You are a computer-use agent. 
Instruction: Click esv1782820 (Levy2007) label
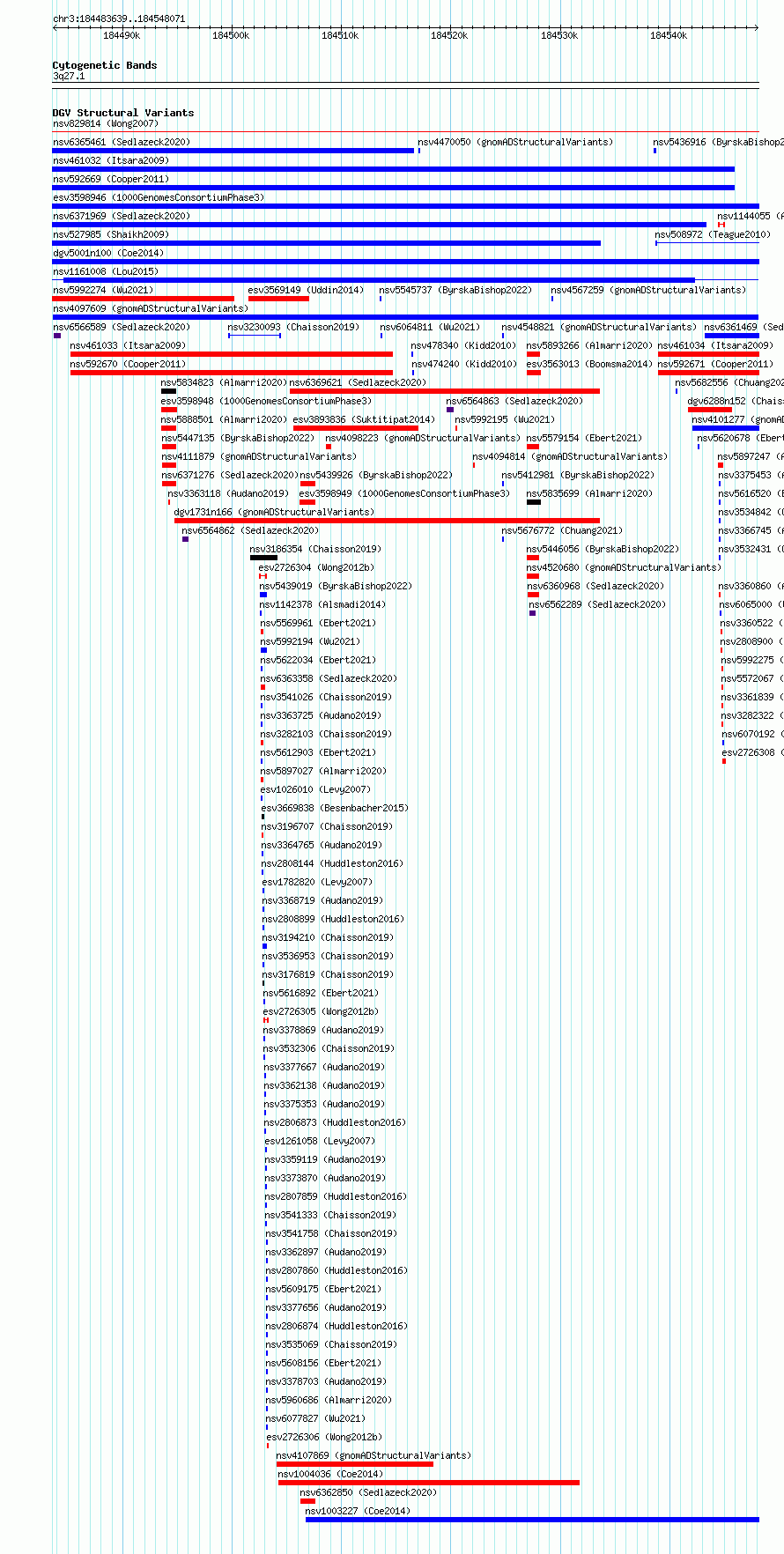(317, 882)
